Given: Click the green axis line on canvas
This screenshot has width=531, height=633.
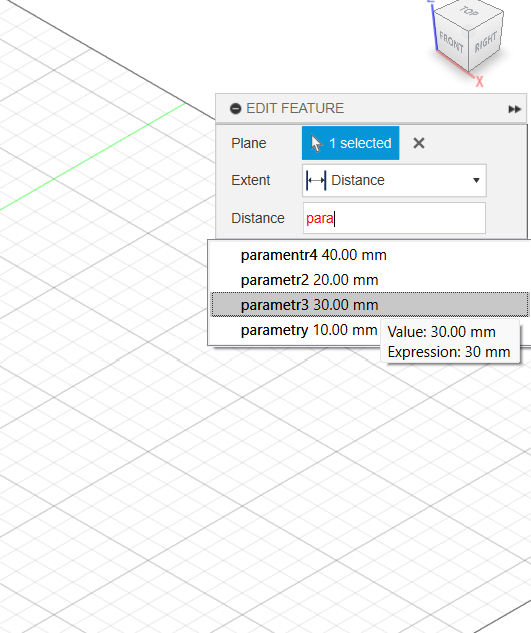Looking at the screenshot, I should click(x=93, y=157).
